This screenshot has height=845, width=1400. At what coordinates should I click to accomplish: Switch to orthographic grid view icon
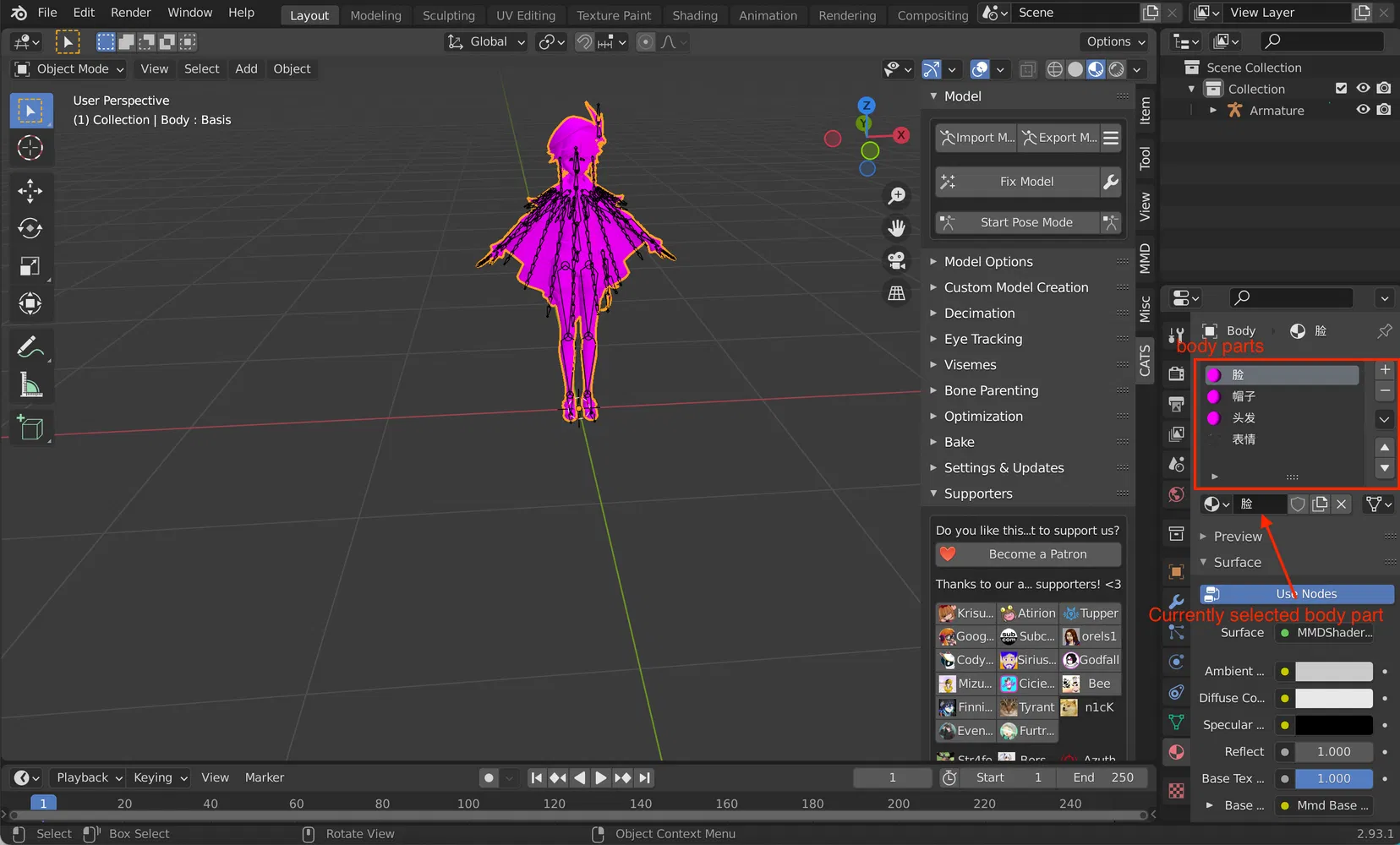click(896, 293)
